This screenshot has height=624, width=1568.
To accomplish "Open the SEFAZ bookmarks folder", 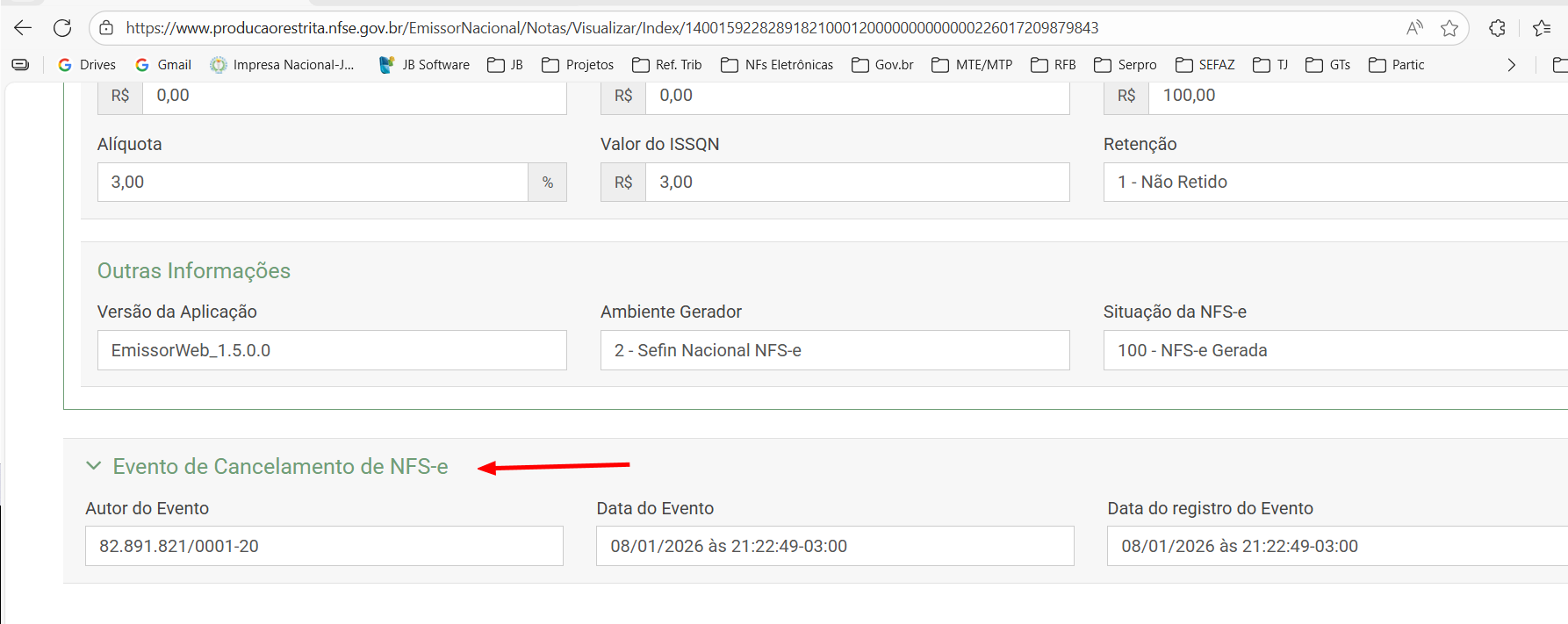I will click(1205, 65).
